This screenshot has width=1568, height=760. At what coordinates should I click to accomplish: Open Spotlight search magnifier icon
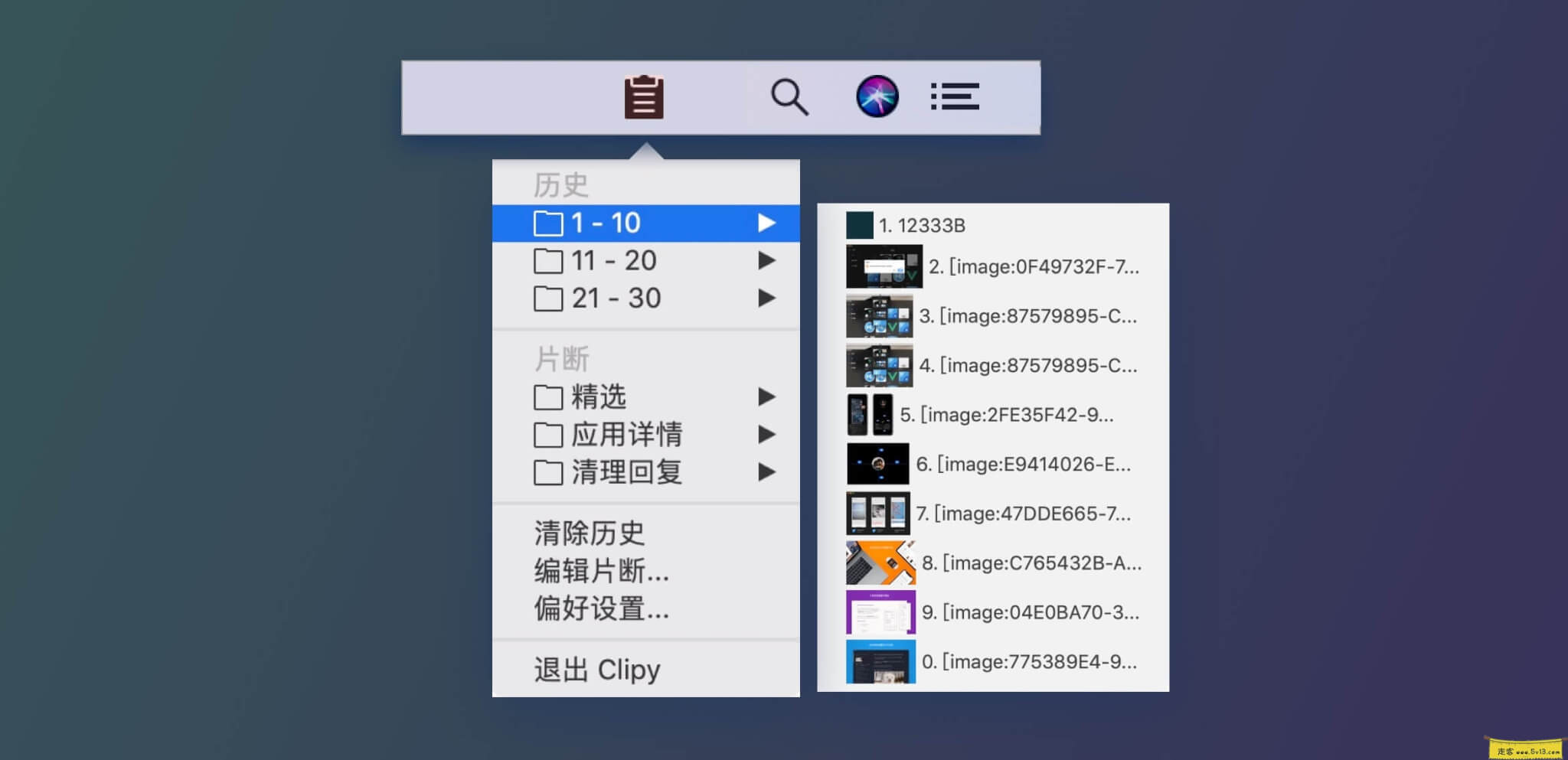coord(789,96)
